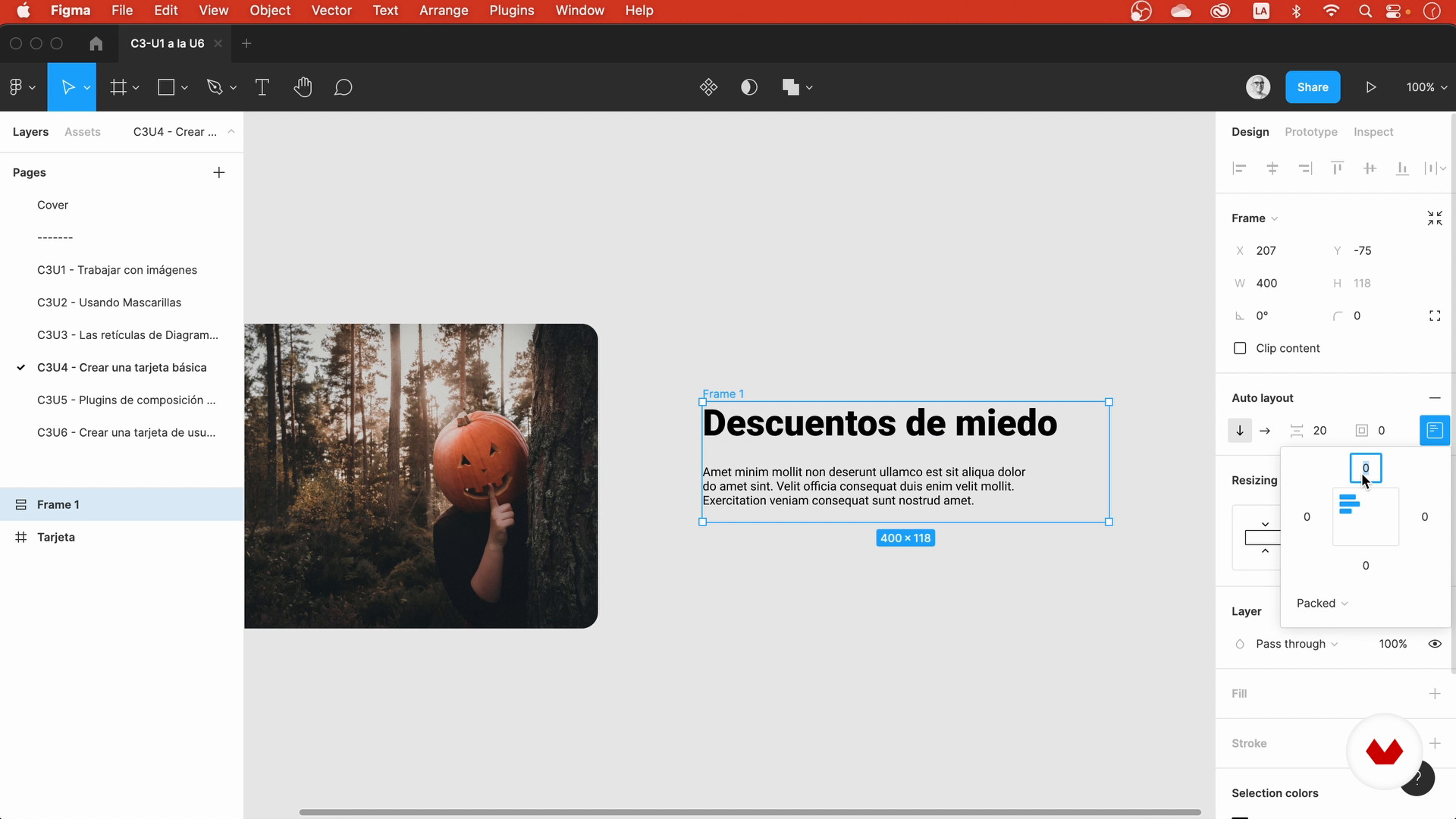Click the Share button
The image size is (1456, 819).
(1313, 87)
